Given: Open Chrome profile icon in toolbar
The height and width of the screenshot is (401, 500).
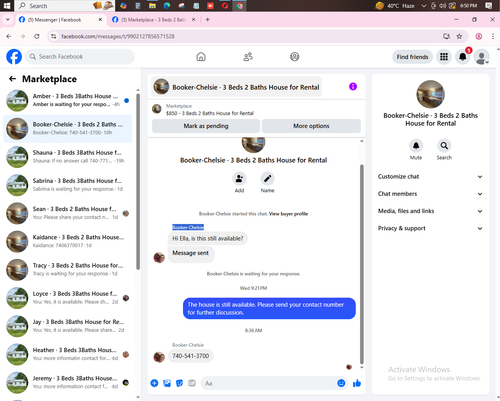Looking at the screenshot, I should pos(479,36).
